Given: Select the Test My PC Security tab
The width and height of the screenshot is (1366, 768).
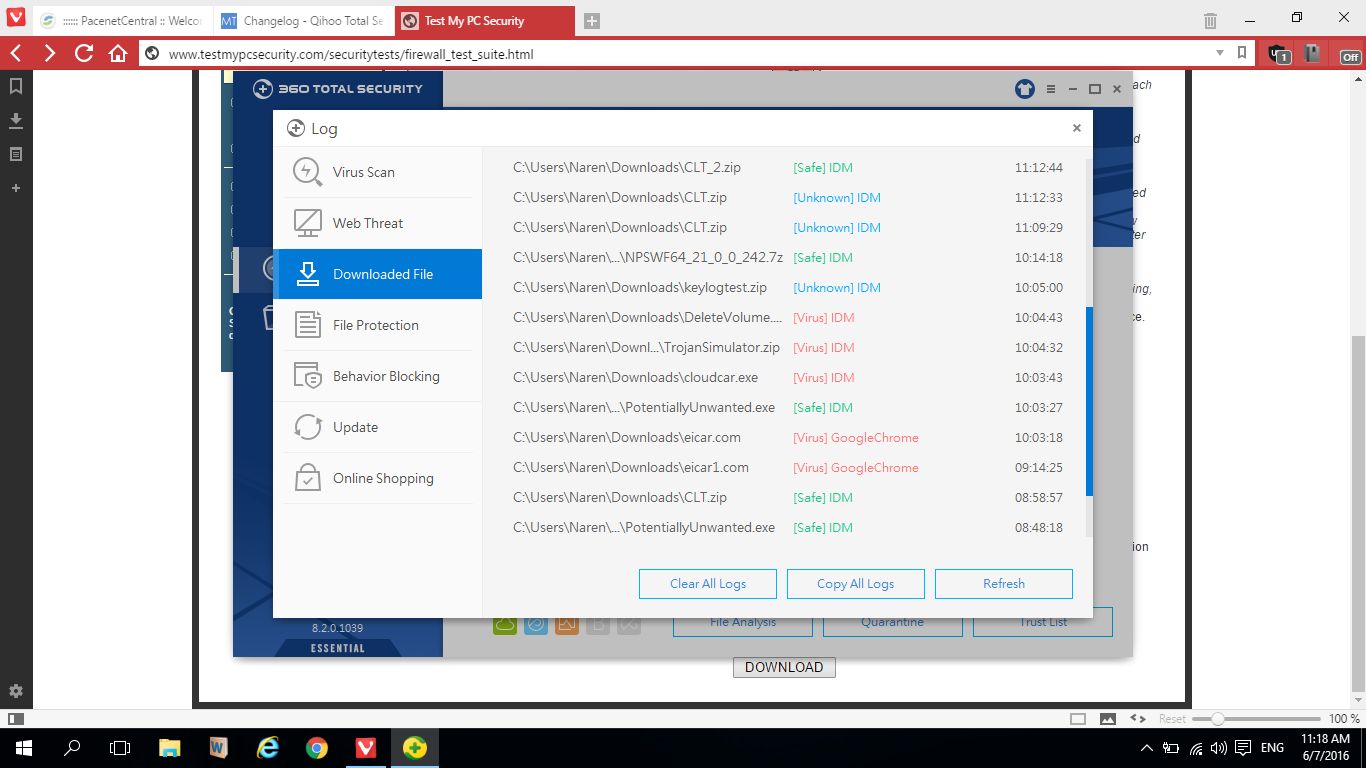Looking at the screenshot, I should pyautogui.click(x=485, y=20).
